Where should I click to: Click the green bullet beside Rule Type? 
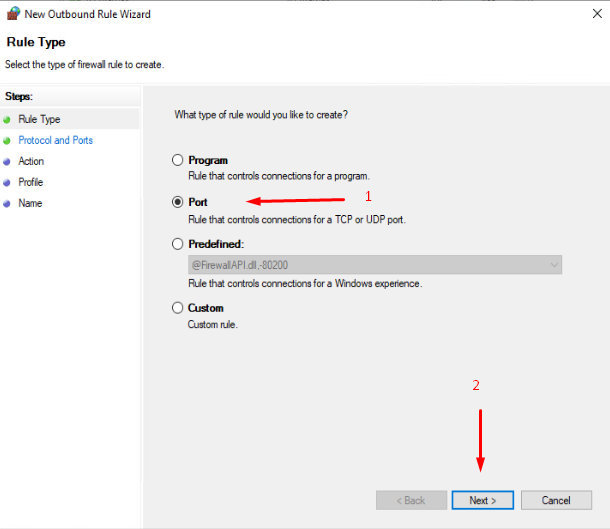(7, 120)
